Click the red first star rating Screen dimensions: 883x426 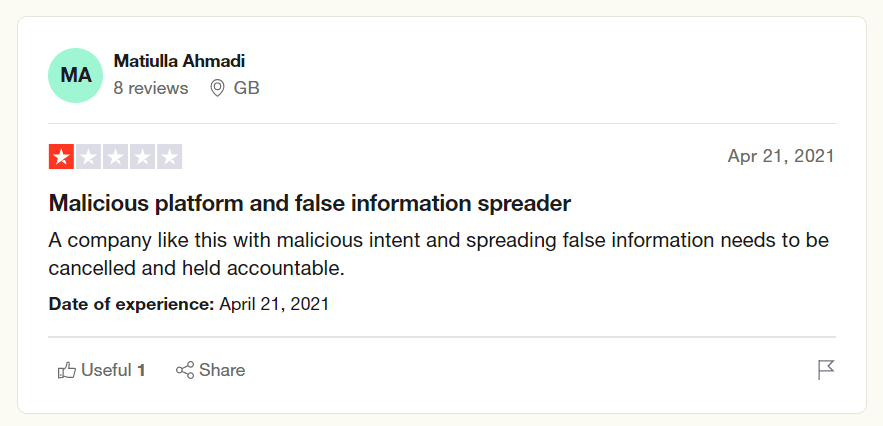[61, 157]
